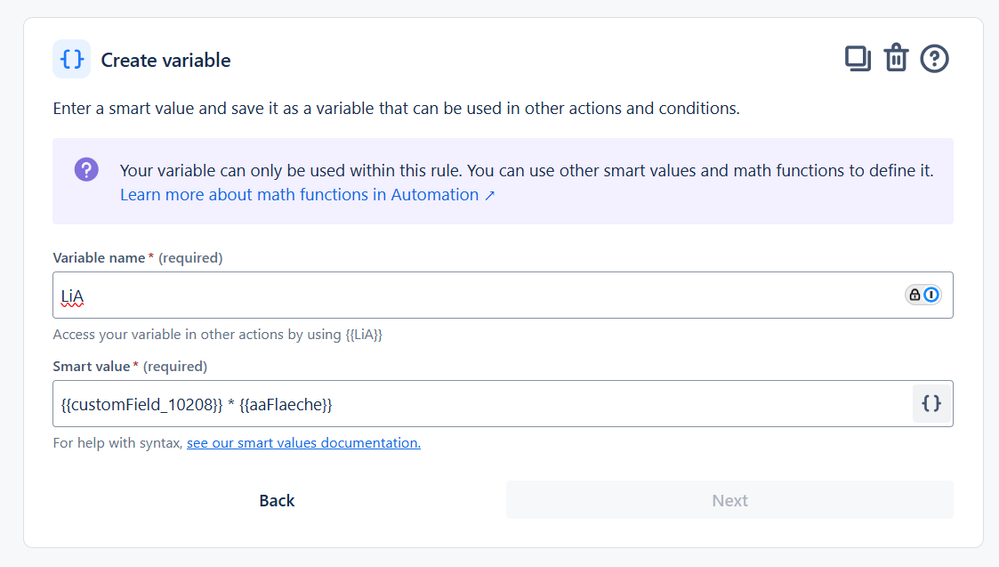Click the lock icon in Variable name field
The height and width of the screenshot is (567, 999).
pyautogui.click(x=914, y=295)
